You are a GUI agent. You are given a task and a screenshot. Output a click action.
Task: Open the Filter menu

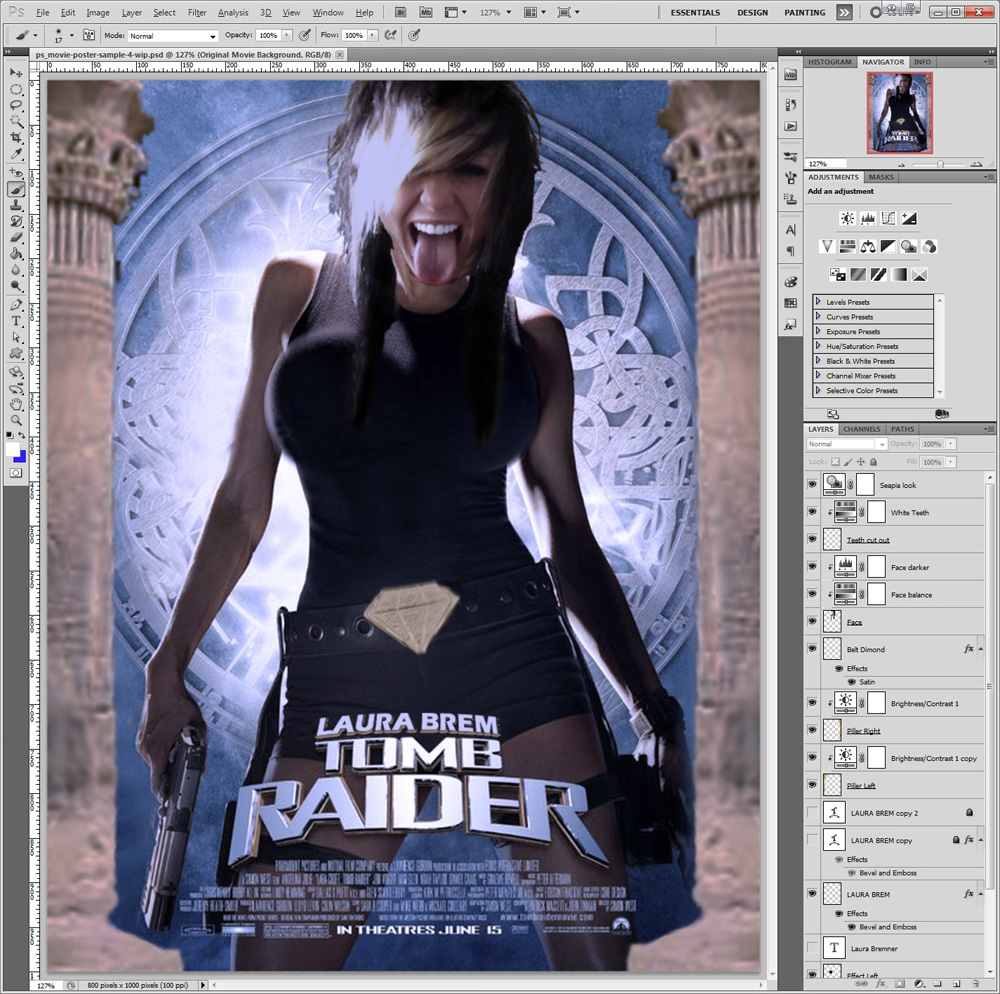197,13
